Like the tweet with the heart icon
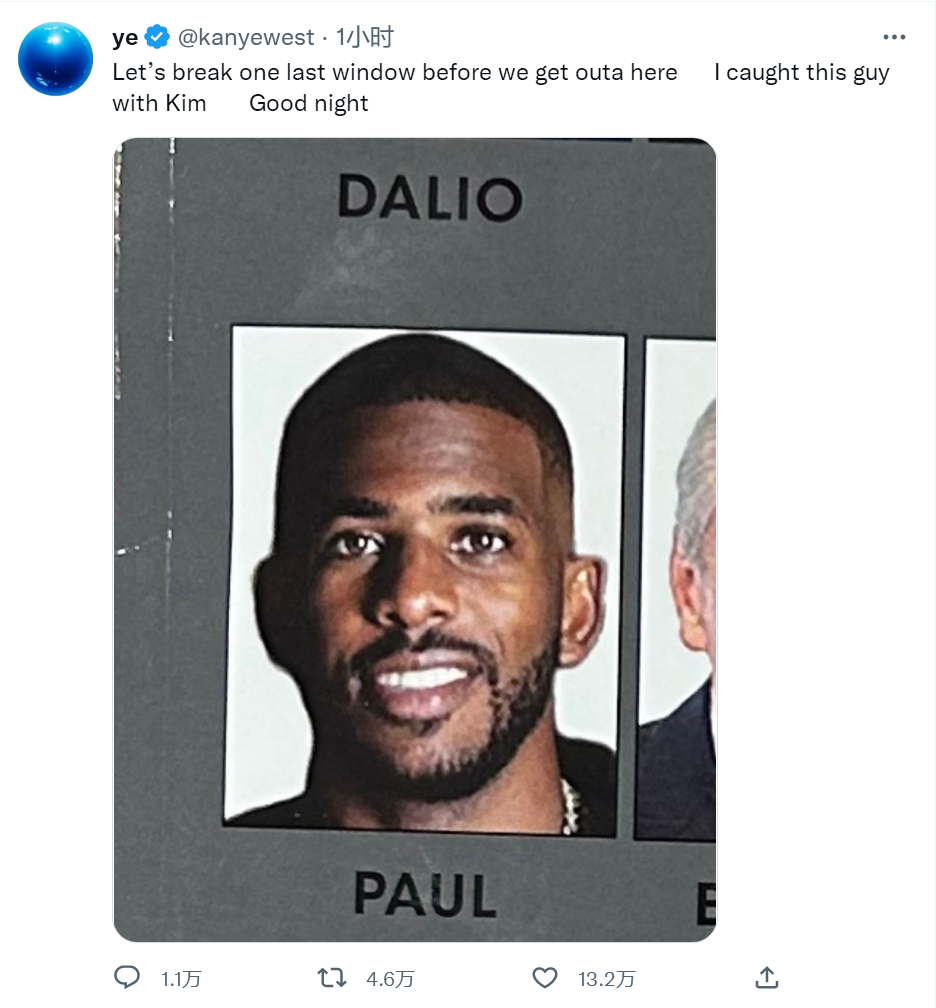936x1008 pixels. tap(545, 978)
